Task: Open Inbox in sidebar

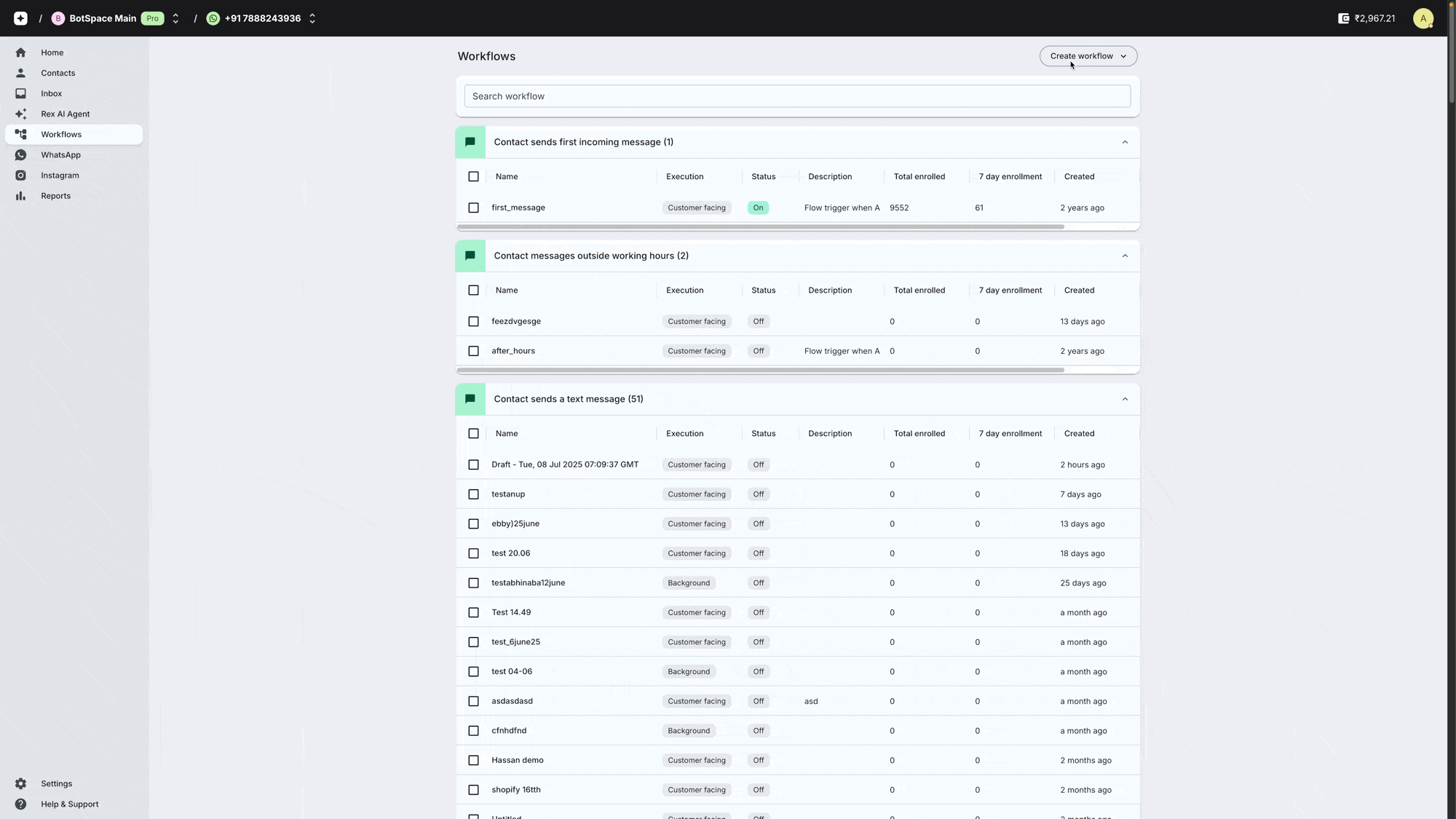Action: [74, 93]
